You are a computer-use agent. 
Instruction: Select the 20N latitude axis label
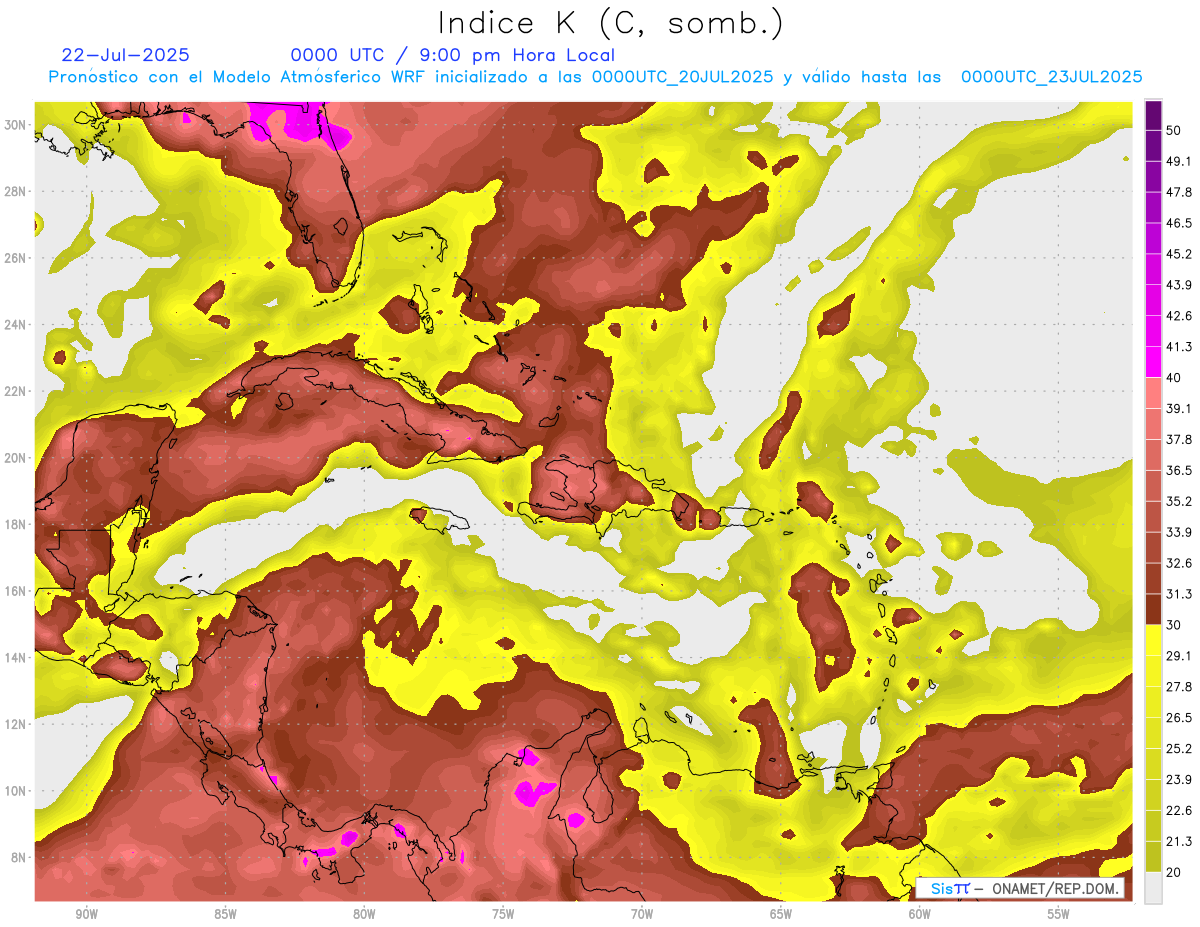15,458
